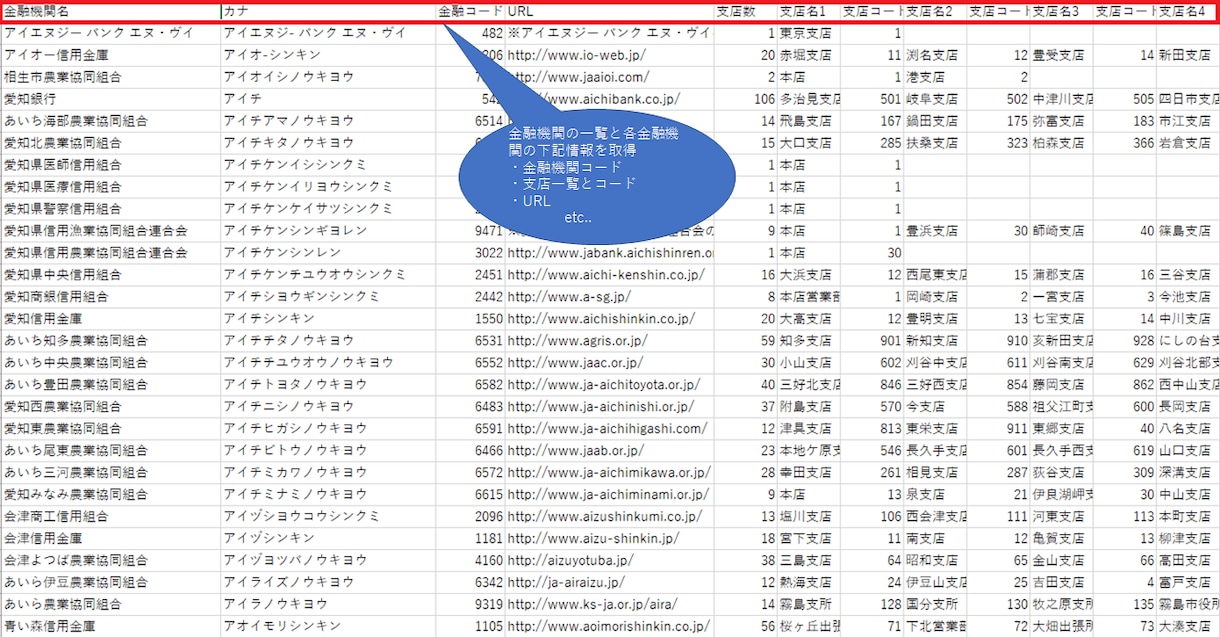Click the branch cell 豊浜支店

(x=935, y=231)
